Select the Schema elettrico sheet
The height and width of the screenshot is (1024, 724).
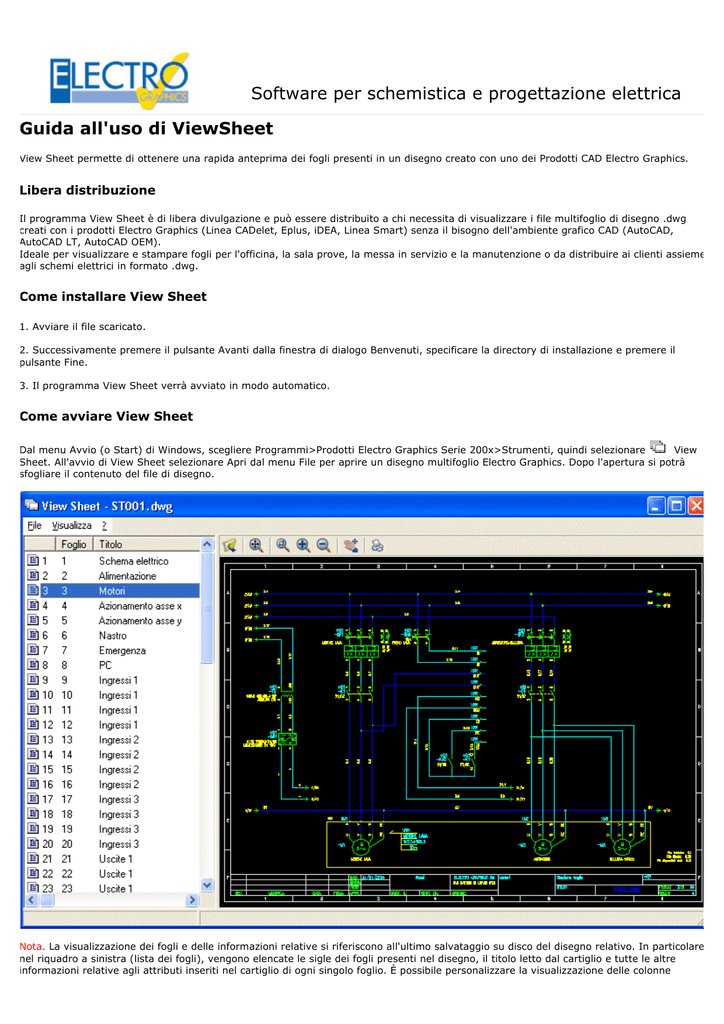(112, 560)
